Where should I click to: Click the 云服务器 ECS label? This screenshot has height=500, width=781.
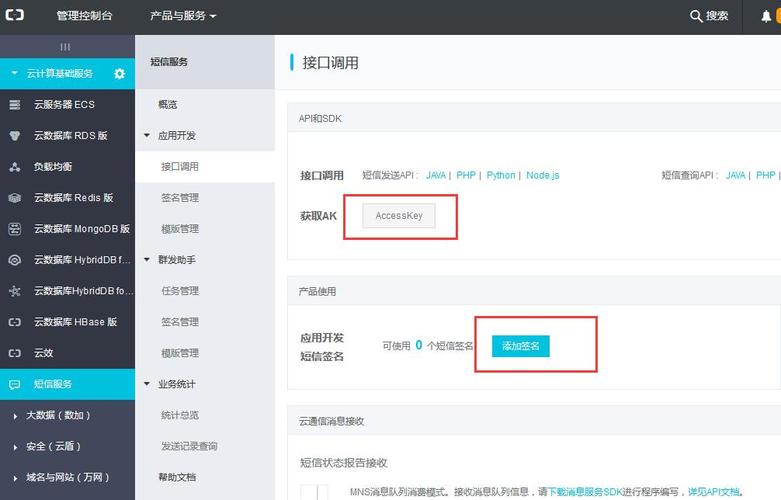pyautogui.click(x=64, y=105)
